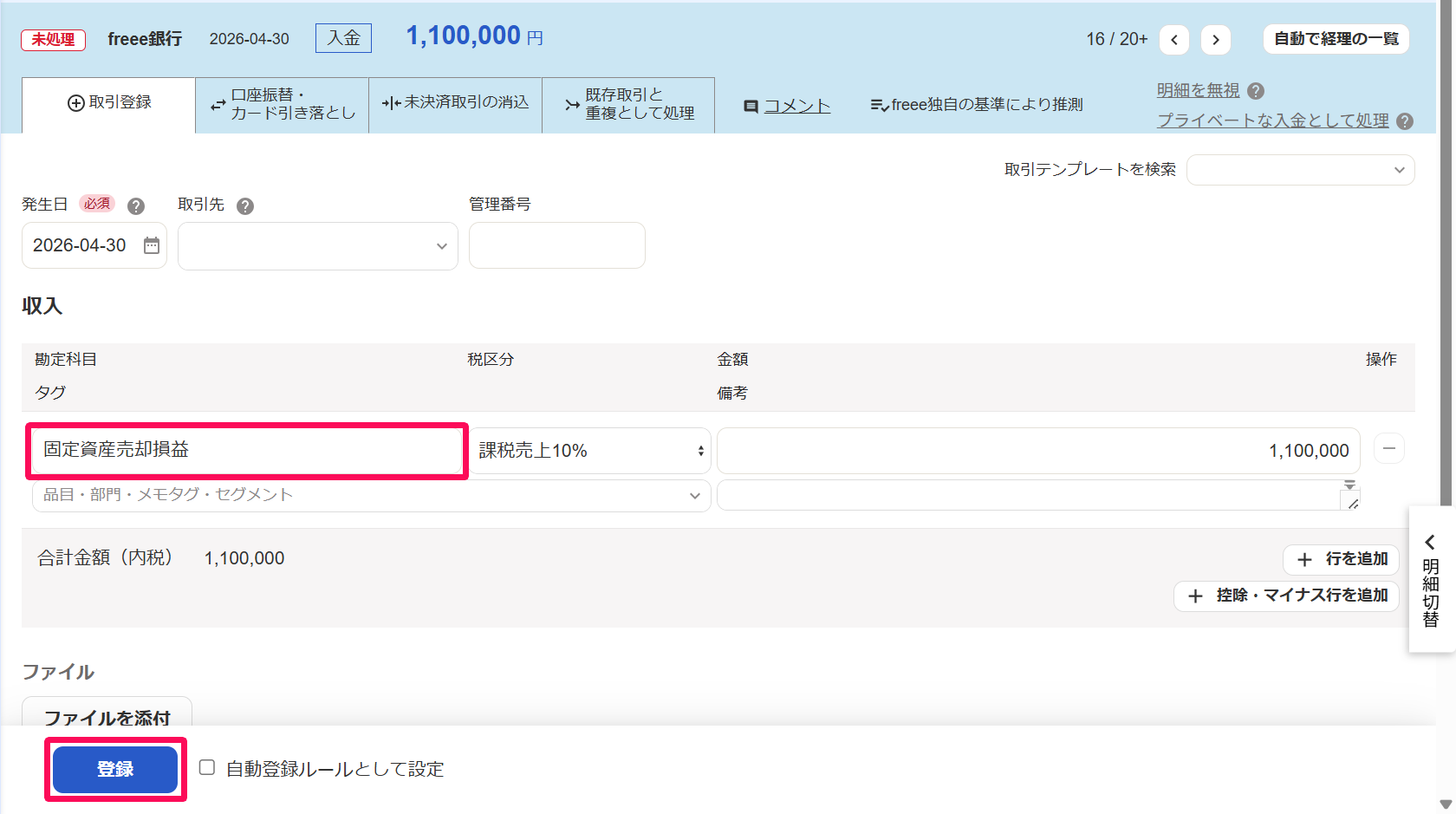Image resolution: width=1456 pixels, height=814 pixels.
Task: Click the 登録 button
Action: point(115,769)
